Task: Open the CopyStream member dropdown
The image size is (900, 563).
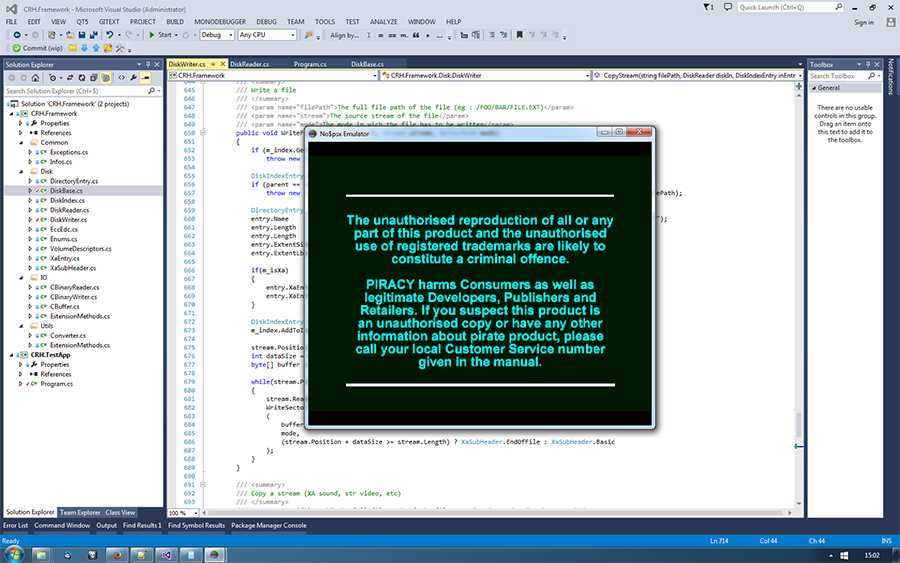Action: 698,75
